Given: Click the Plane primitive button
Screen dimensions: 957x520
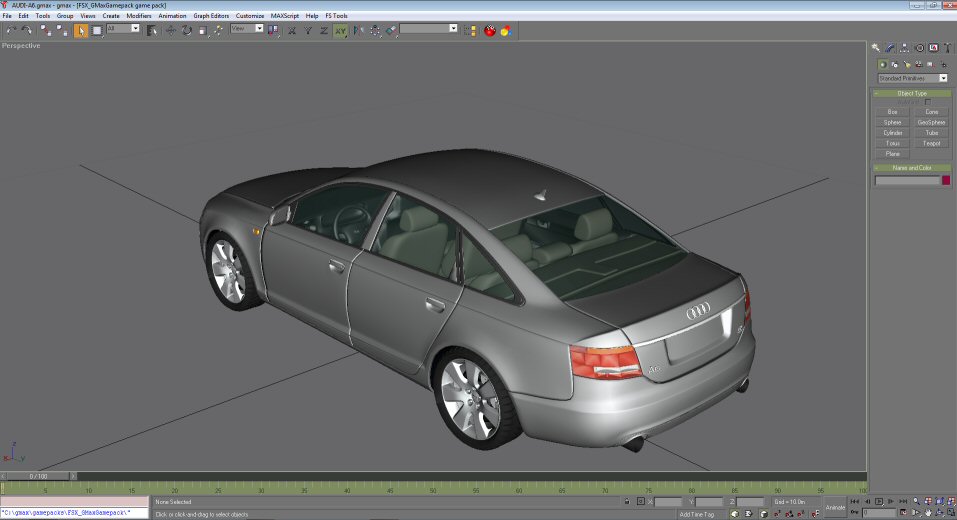Looking at the screenshot, I should tap(892, 154).
